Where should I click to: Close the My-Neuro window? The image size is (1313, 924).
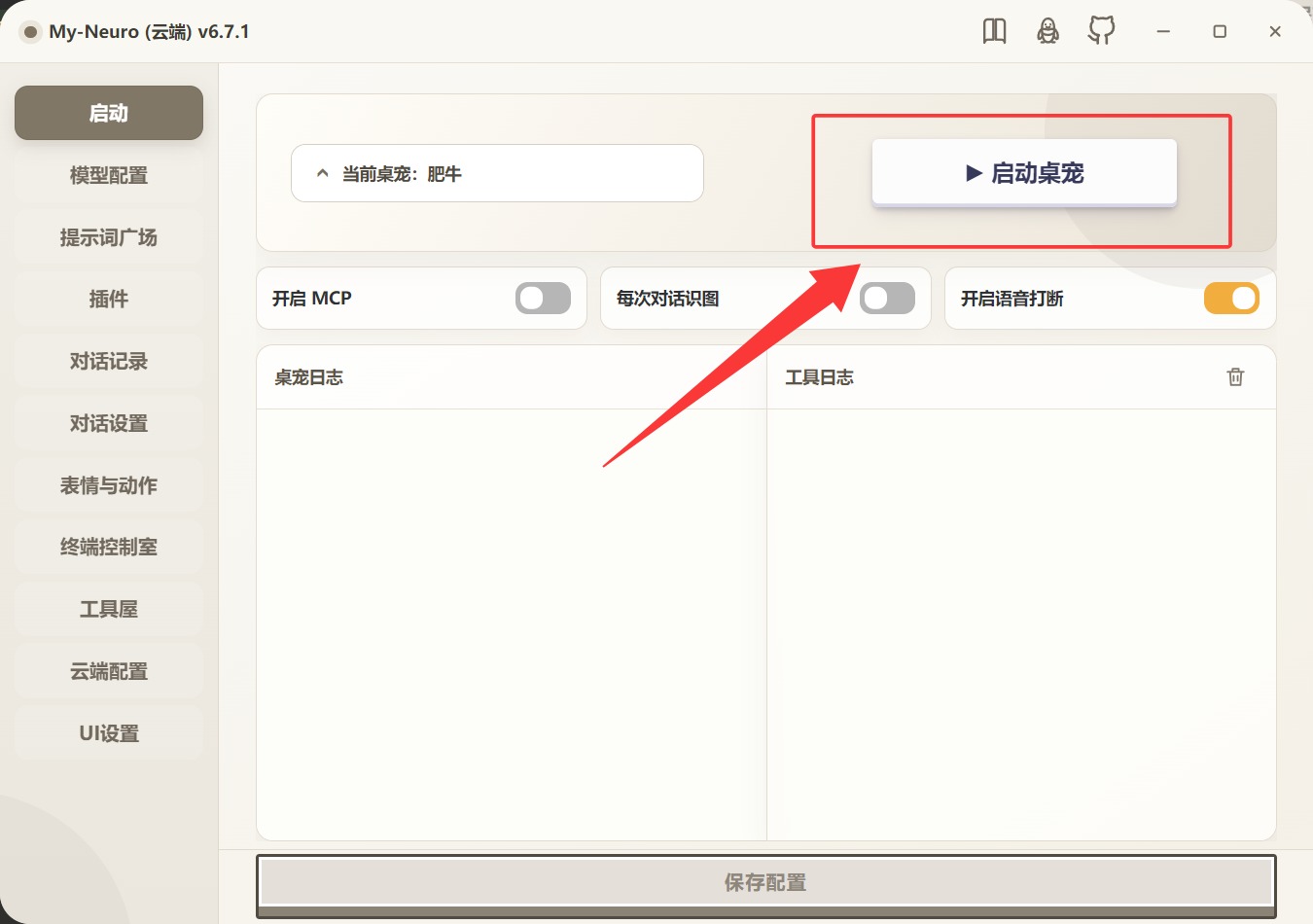pyautogui.click(x=1275, y=32)
